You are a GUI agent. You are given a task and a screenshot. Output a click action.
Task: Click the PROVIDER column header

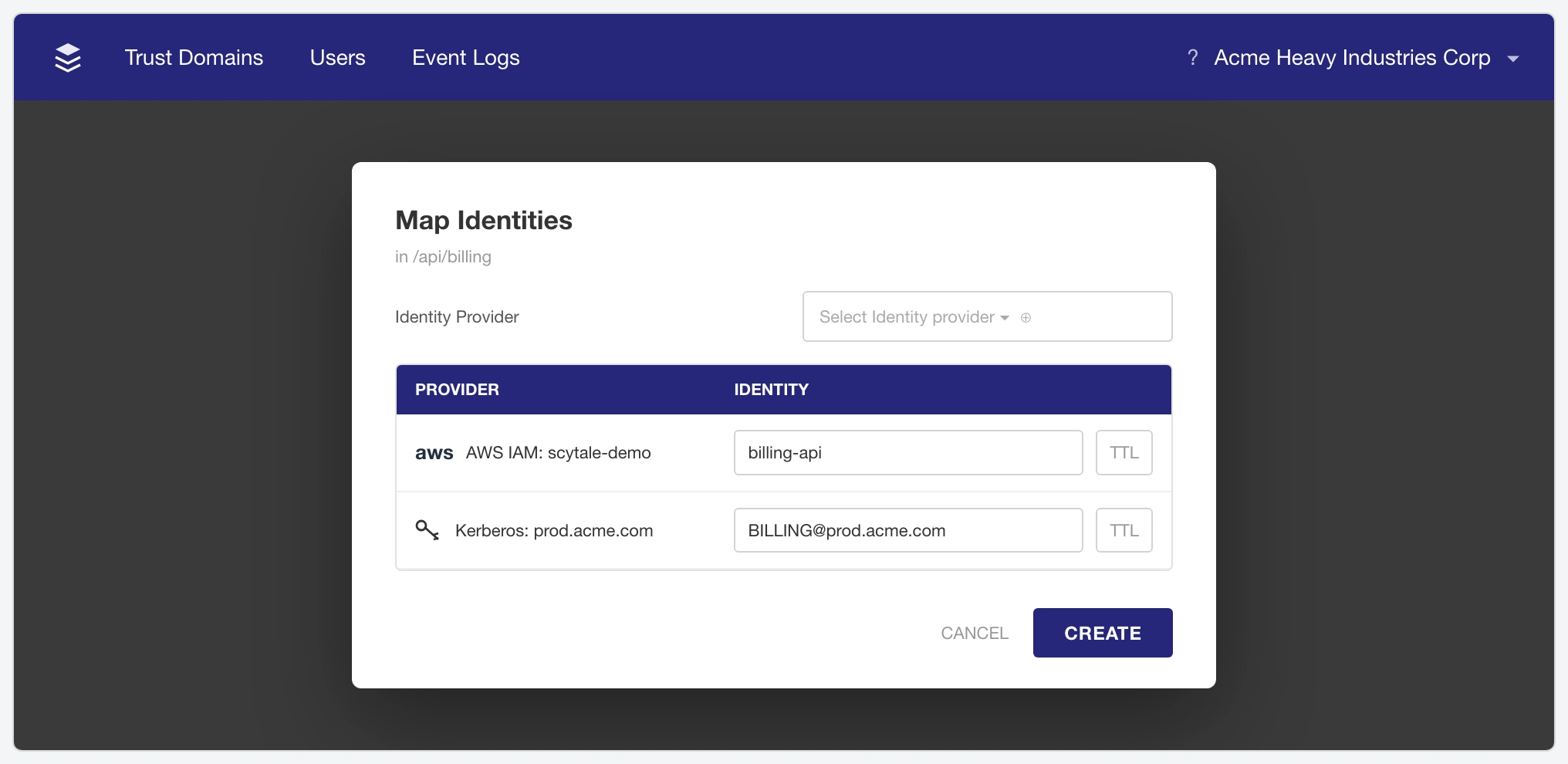click(x=457, y=390)
